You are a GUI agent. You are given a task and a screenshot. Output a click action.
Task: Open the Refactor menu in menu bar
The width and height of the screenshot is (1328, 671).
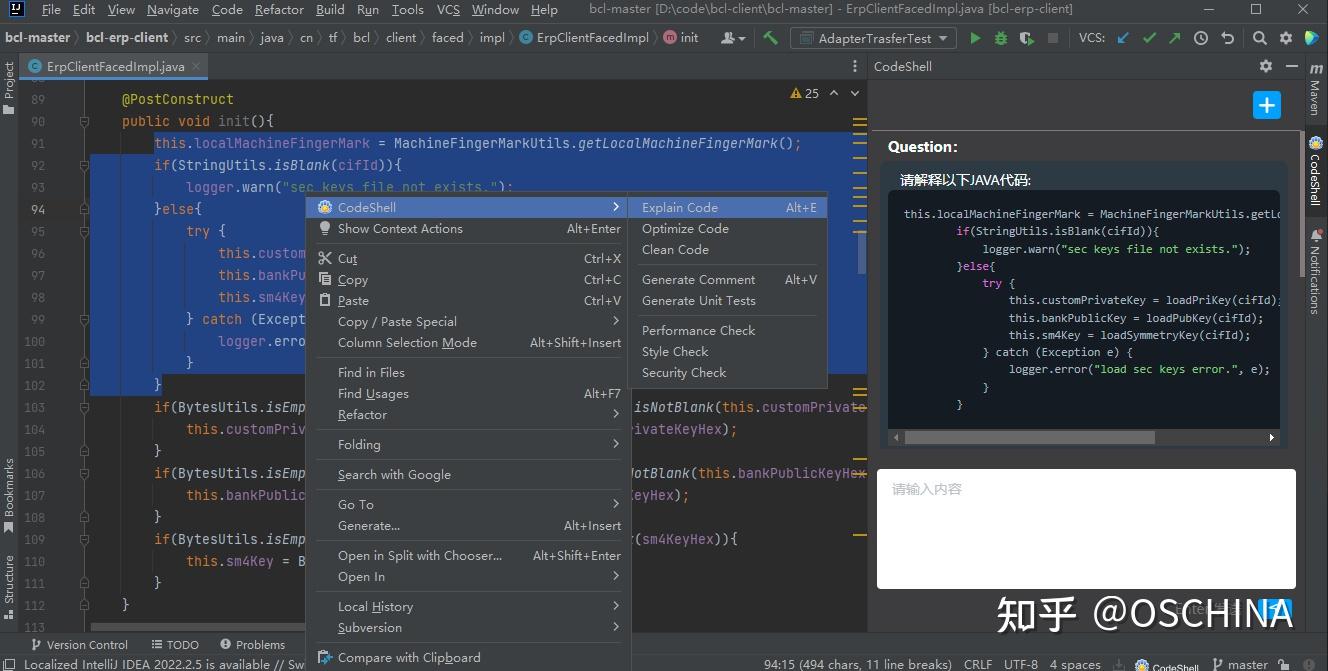tap(279, 9)
